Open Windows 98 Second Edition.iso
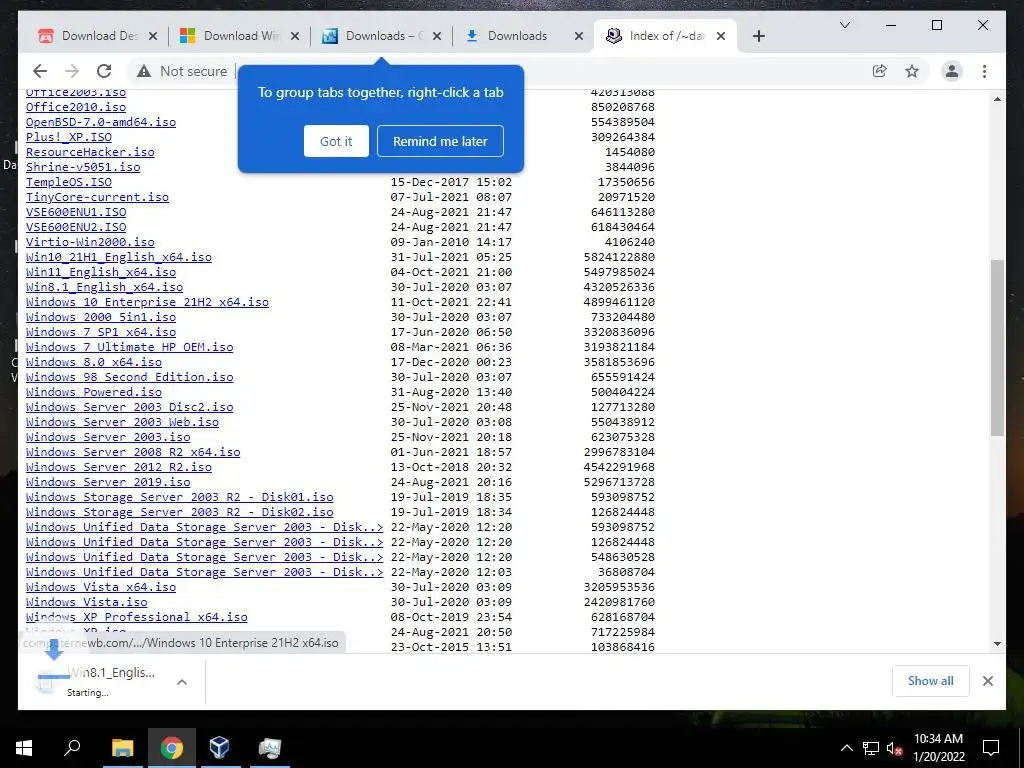The image size is (1024, 768). (x=129, y=377)
